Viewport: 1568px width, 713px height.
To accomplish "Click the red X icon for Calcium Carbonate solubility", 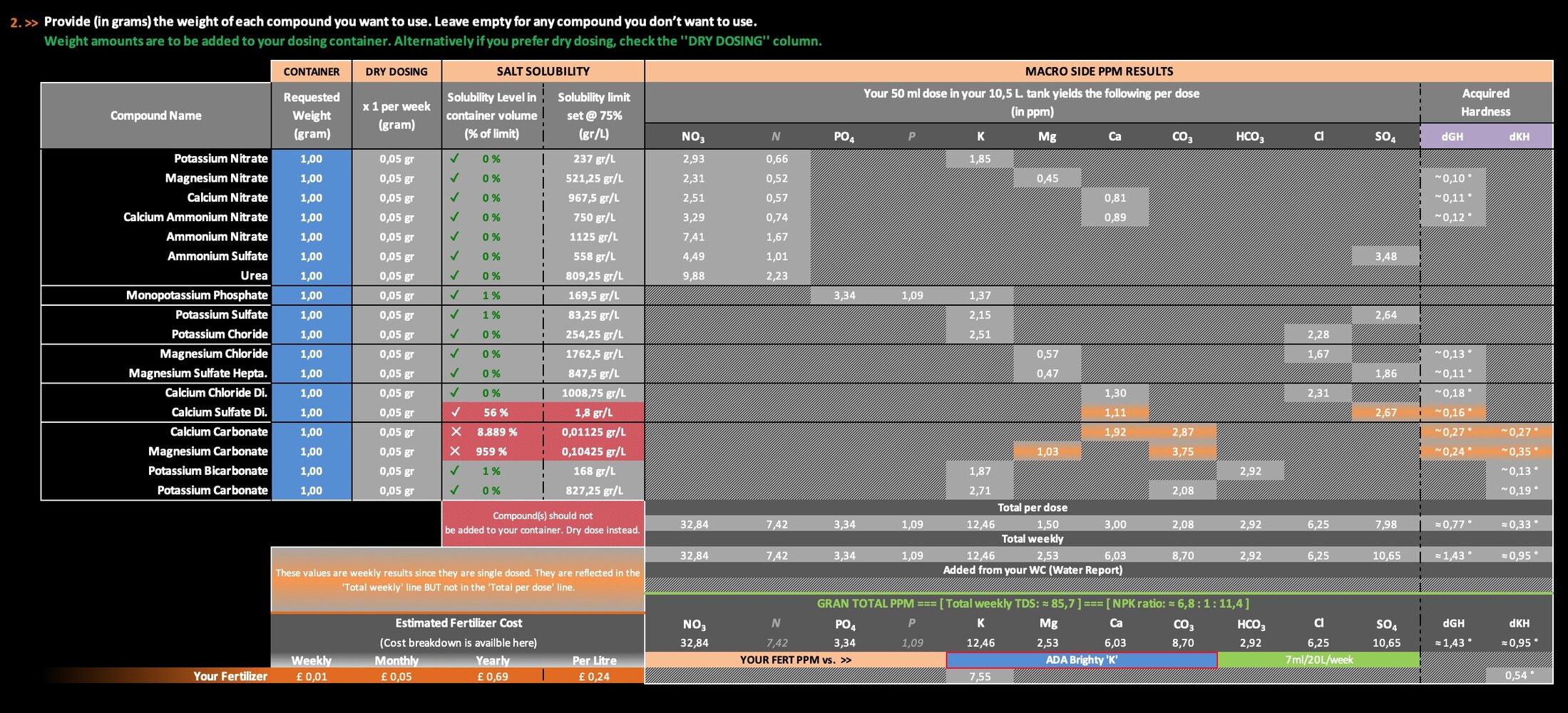I will tap(456, 432).
